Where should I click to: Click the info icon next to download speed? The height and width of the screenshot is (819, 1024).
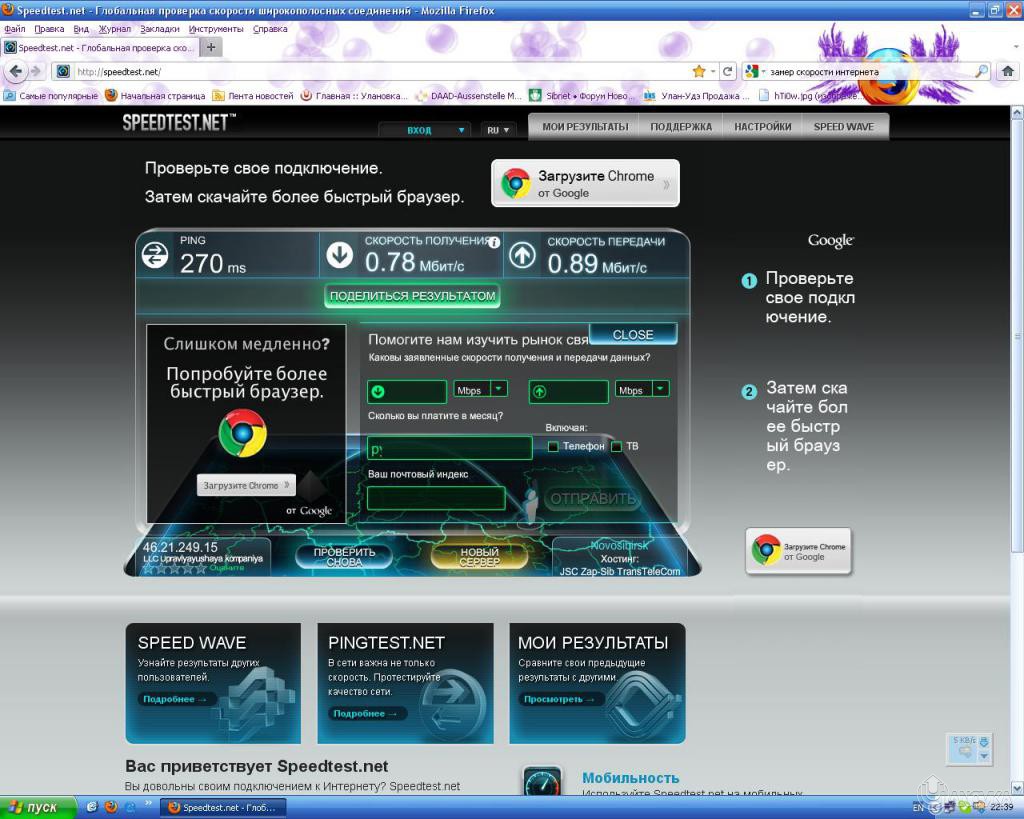(494, 241)
